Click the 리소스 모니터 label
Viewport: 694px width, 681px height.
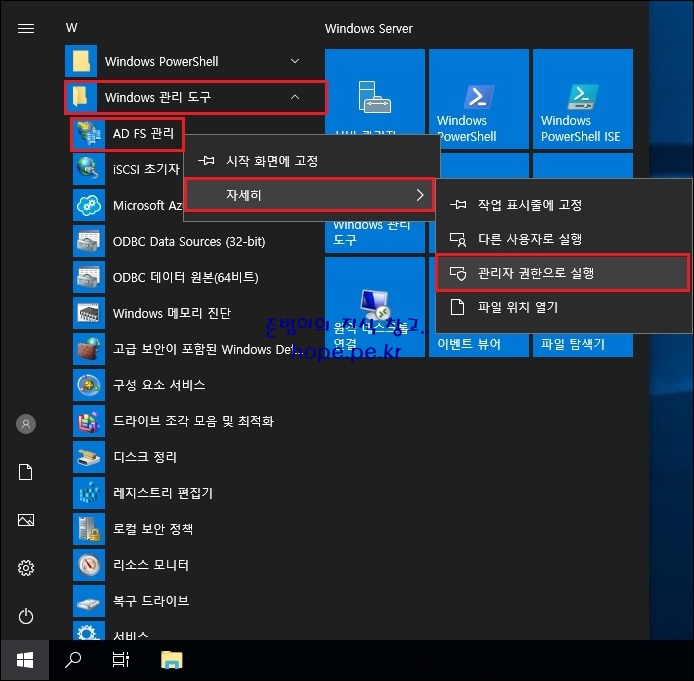click(x=150, y=565)
